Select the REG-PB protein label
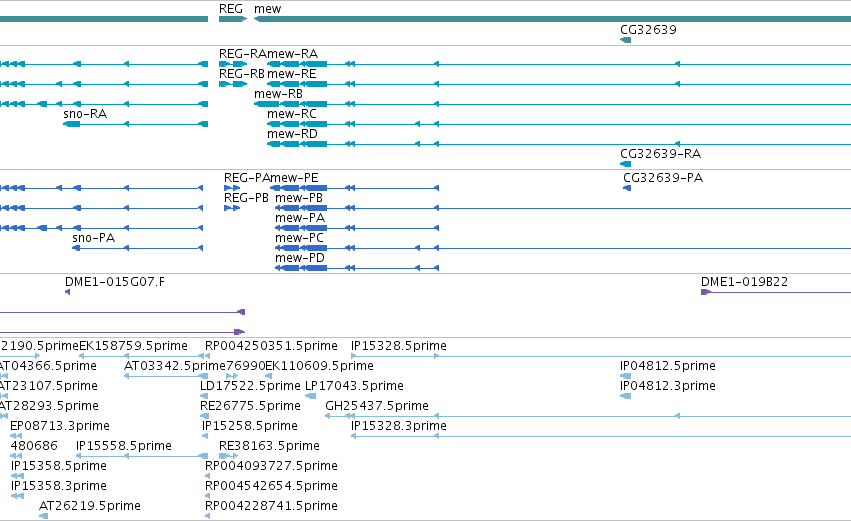 246,198
